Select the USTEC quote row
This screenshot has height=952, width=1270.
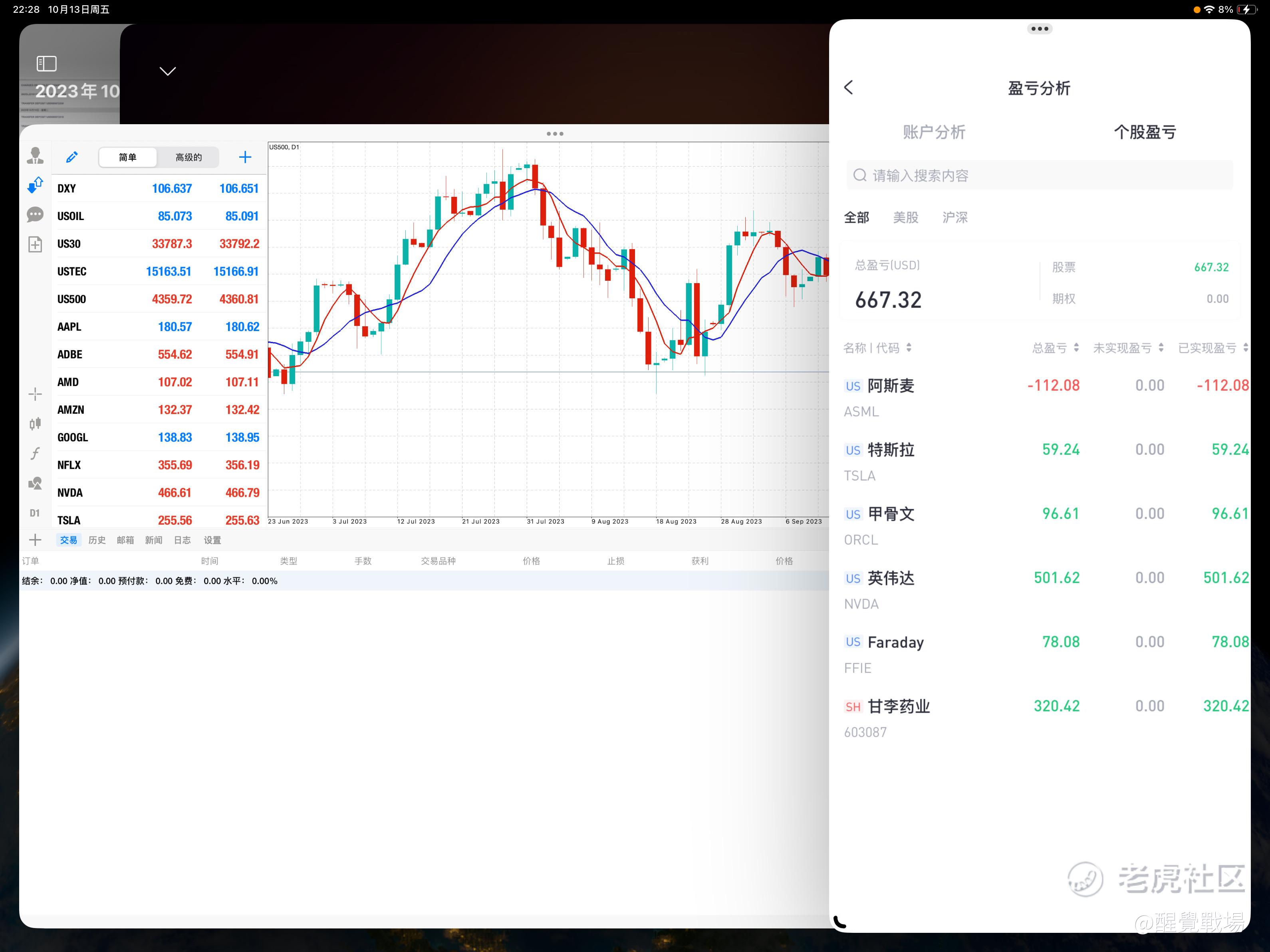(159, 271)
